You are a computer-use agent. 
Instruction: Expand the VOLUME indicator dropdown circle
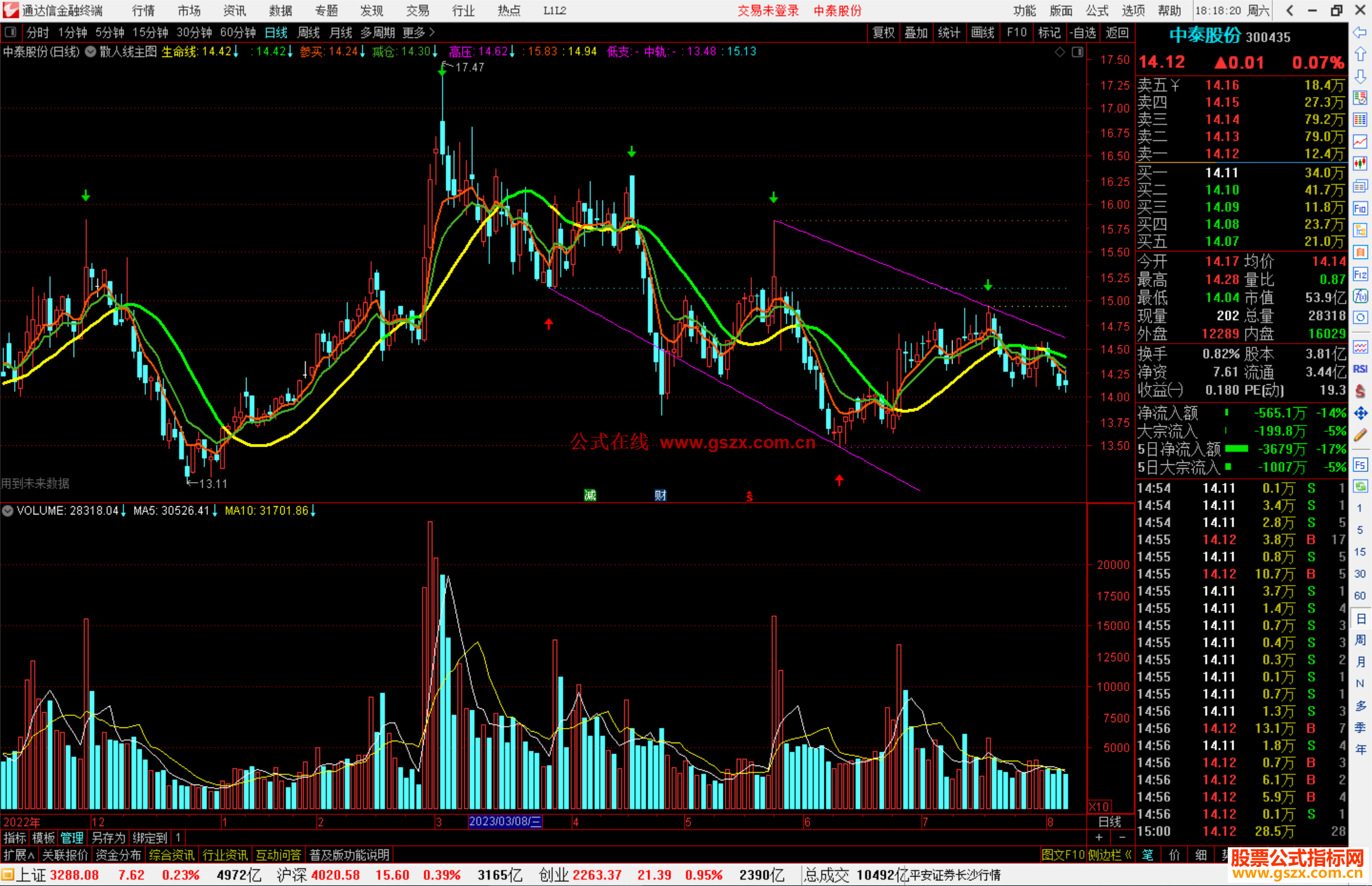click(x=8, y=511)
